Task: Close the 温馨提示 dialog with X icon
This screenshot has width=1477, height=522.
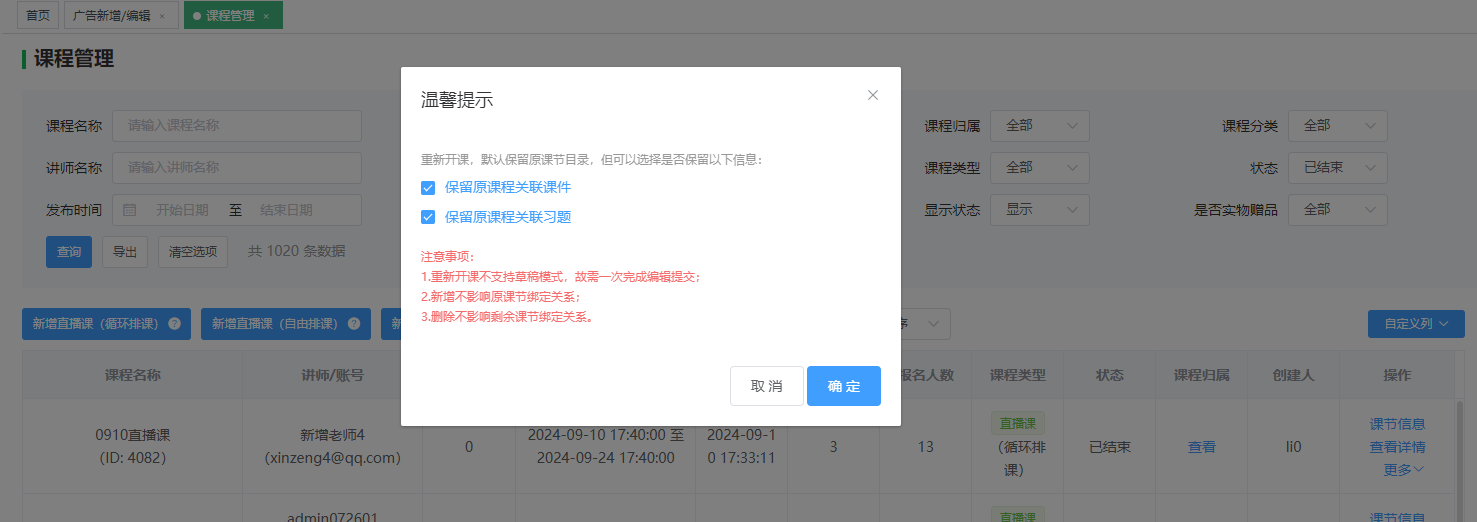Action: [x=873, y=95]
